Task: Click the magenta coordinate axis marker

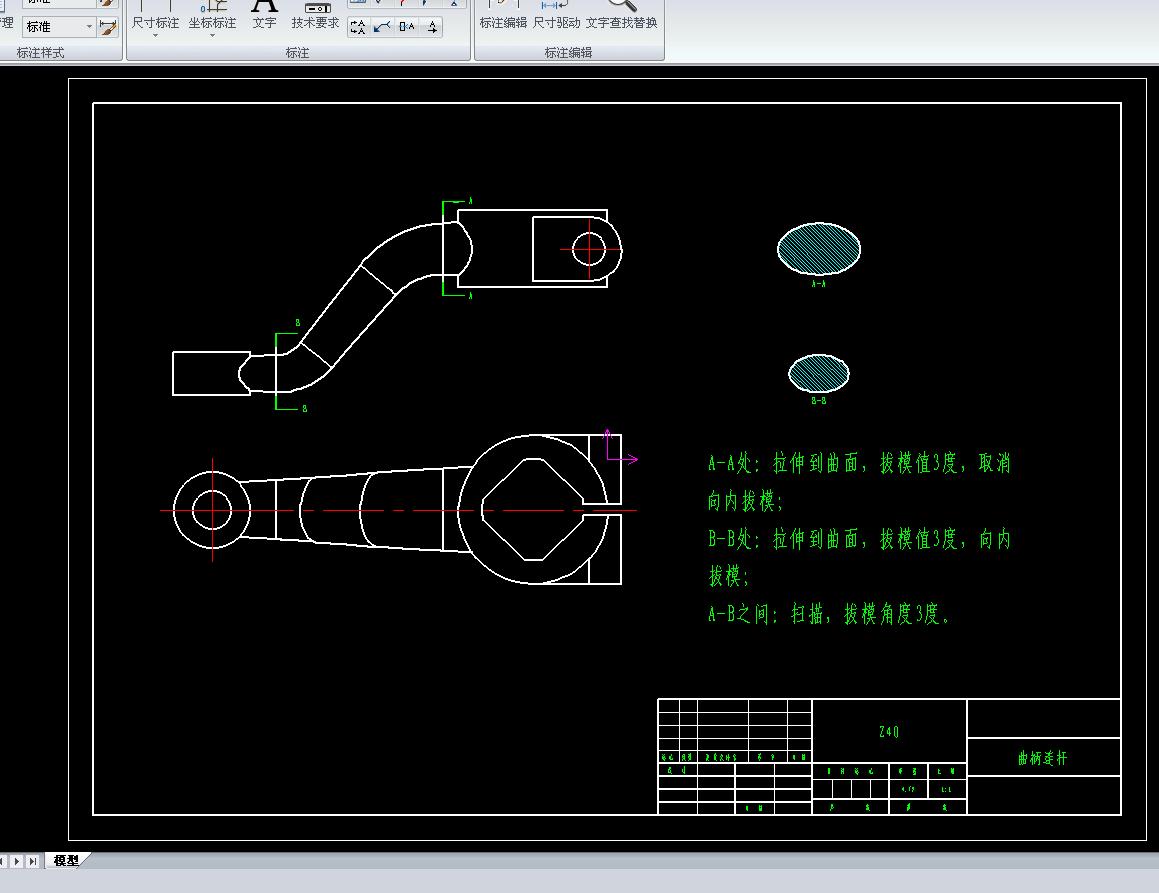Action: 620,446
